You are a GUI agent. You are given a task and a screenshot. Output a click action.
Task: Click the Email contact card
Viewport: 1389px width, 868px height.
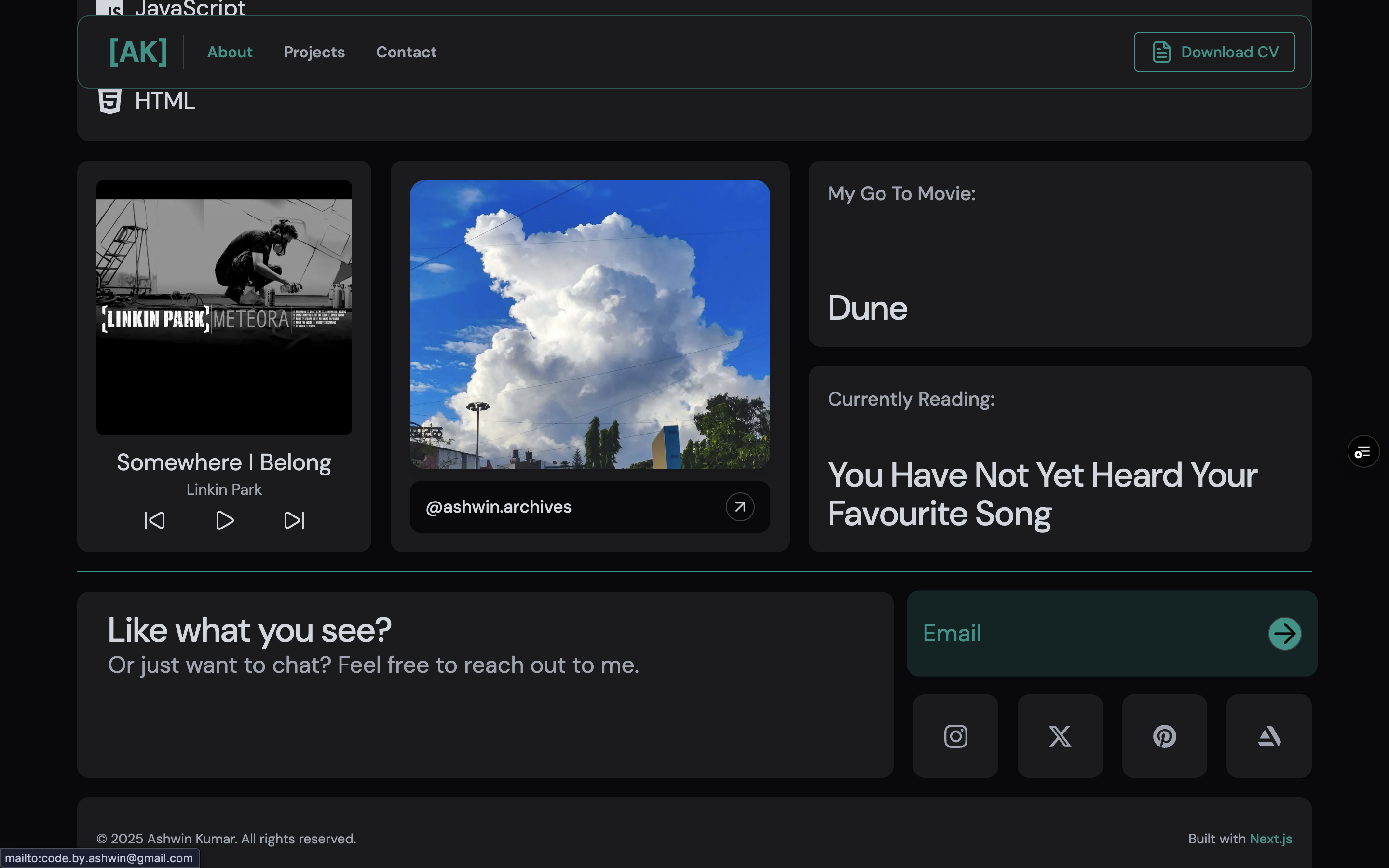click(1079, 634)
